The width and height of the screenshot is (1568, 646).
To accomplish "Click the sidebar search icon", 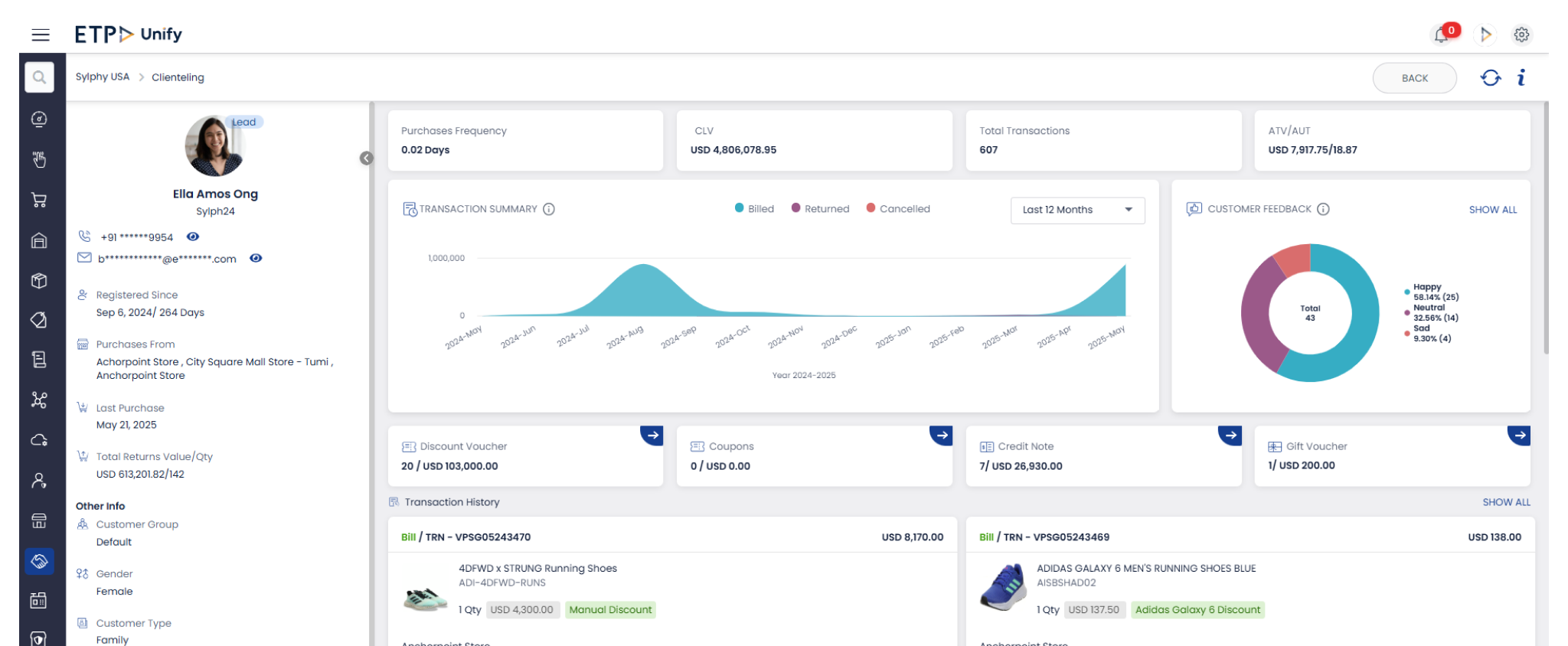I will pyautogui.click(x=39, y=77).
